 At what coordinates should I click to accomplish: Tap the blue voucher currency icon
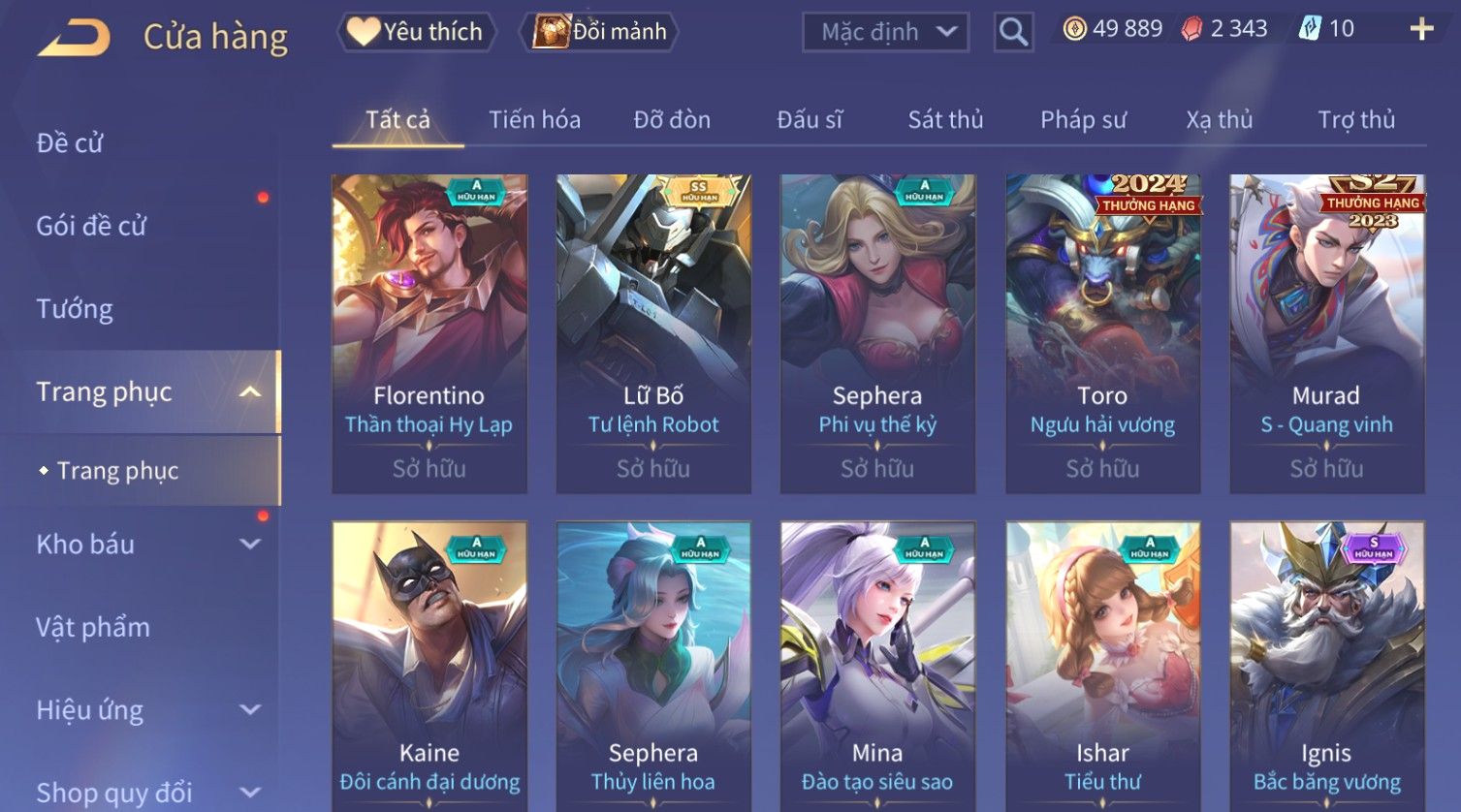tap(1310, 29)
